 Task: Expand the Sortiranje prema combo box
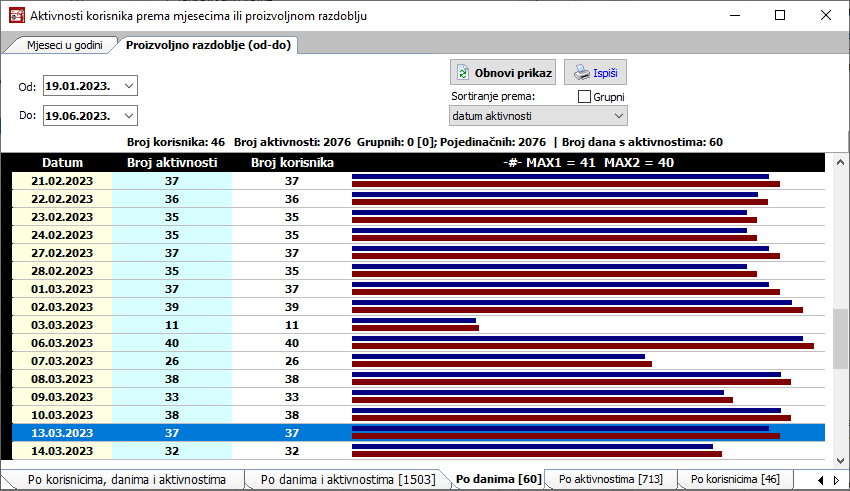618,117
